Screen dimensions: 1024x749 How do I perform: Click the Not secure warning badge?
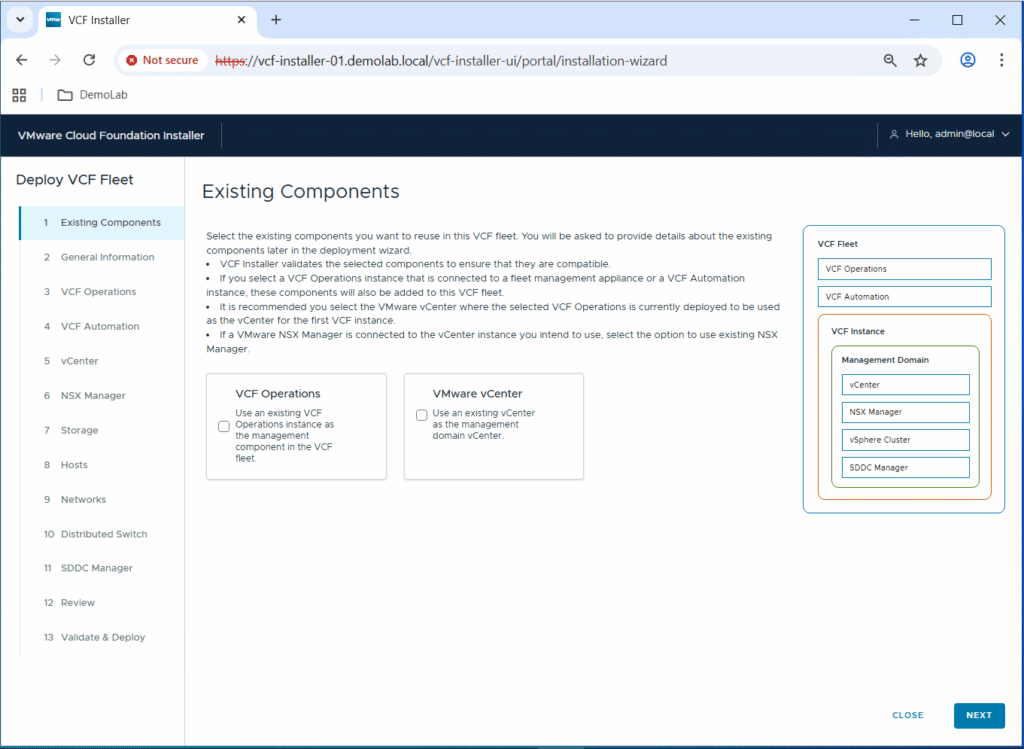click(x=162, y=60)
